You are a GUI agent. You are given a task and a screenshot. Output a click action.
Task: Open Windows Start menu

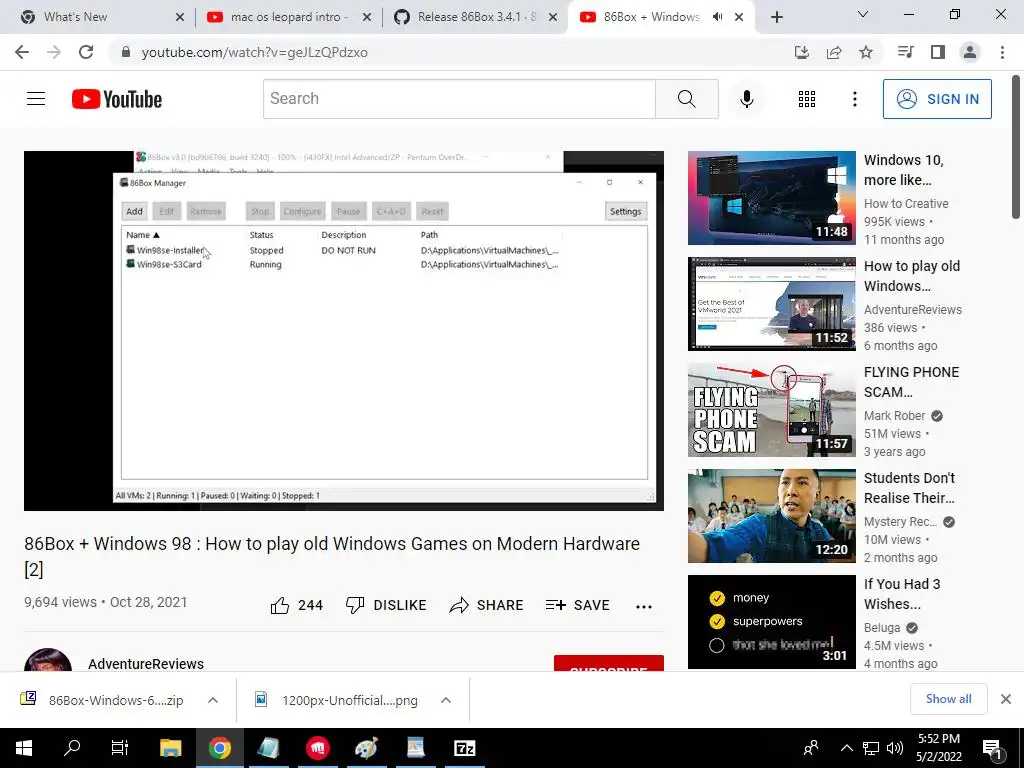tap(24, 748)
